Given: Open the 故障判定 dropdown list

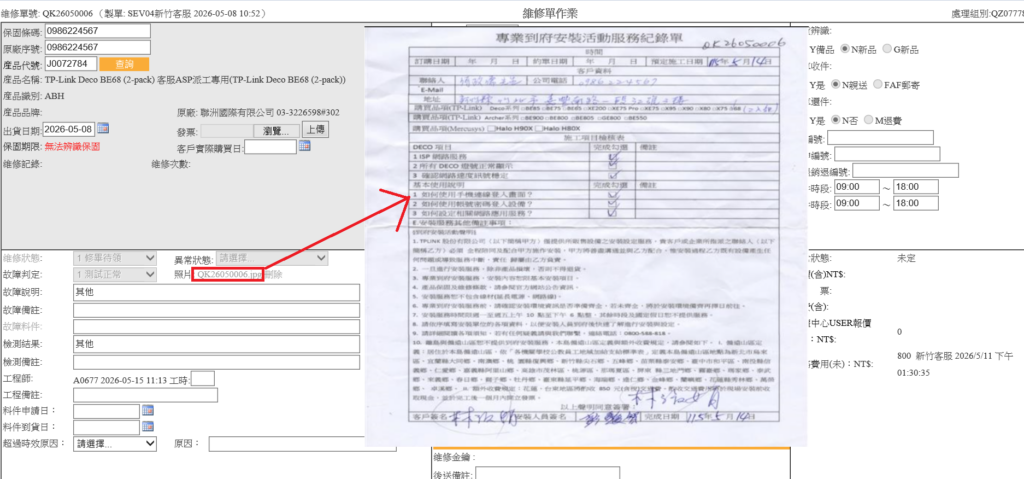Looking at the screenshot, I should [x=115, y=275].
